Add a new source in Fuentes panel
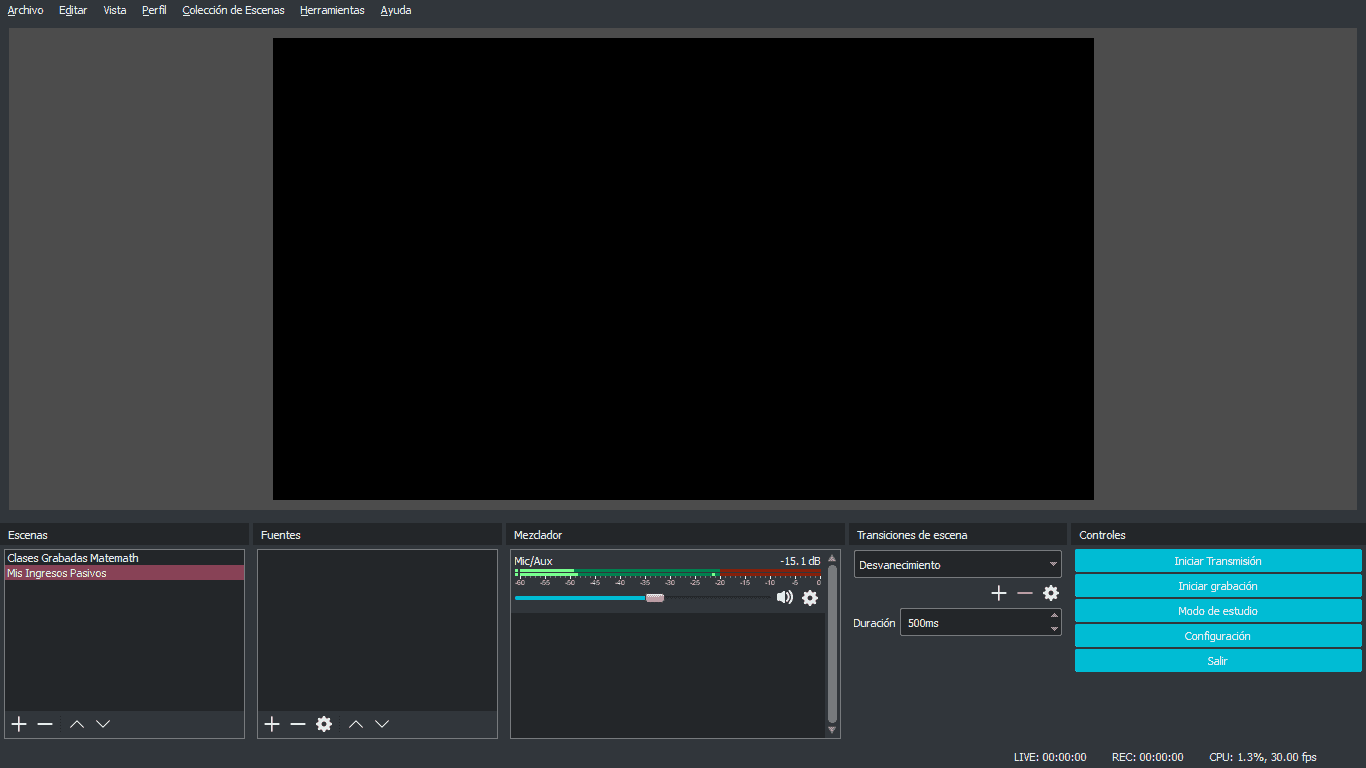 (272, 724)
